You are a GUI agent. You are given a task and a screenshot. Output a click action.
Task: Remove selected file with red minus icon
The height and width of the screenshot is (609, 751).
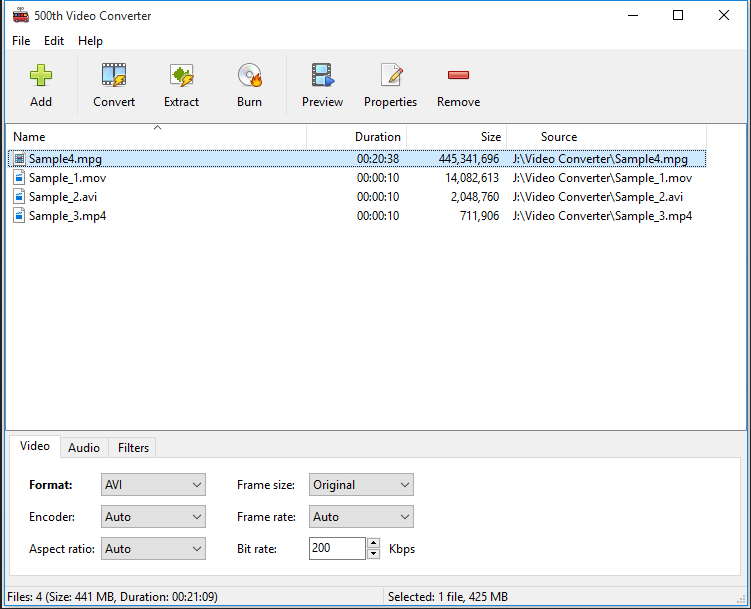point(458,75)
